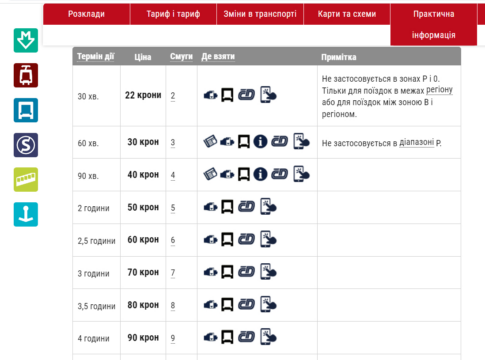Select the yellow-green funicular icon

[26, 180]
